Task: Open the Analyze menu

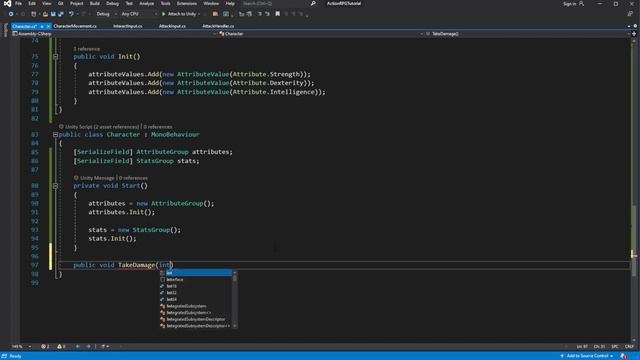Action: (x=147, y=4)
